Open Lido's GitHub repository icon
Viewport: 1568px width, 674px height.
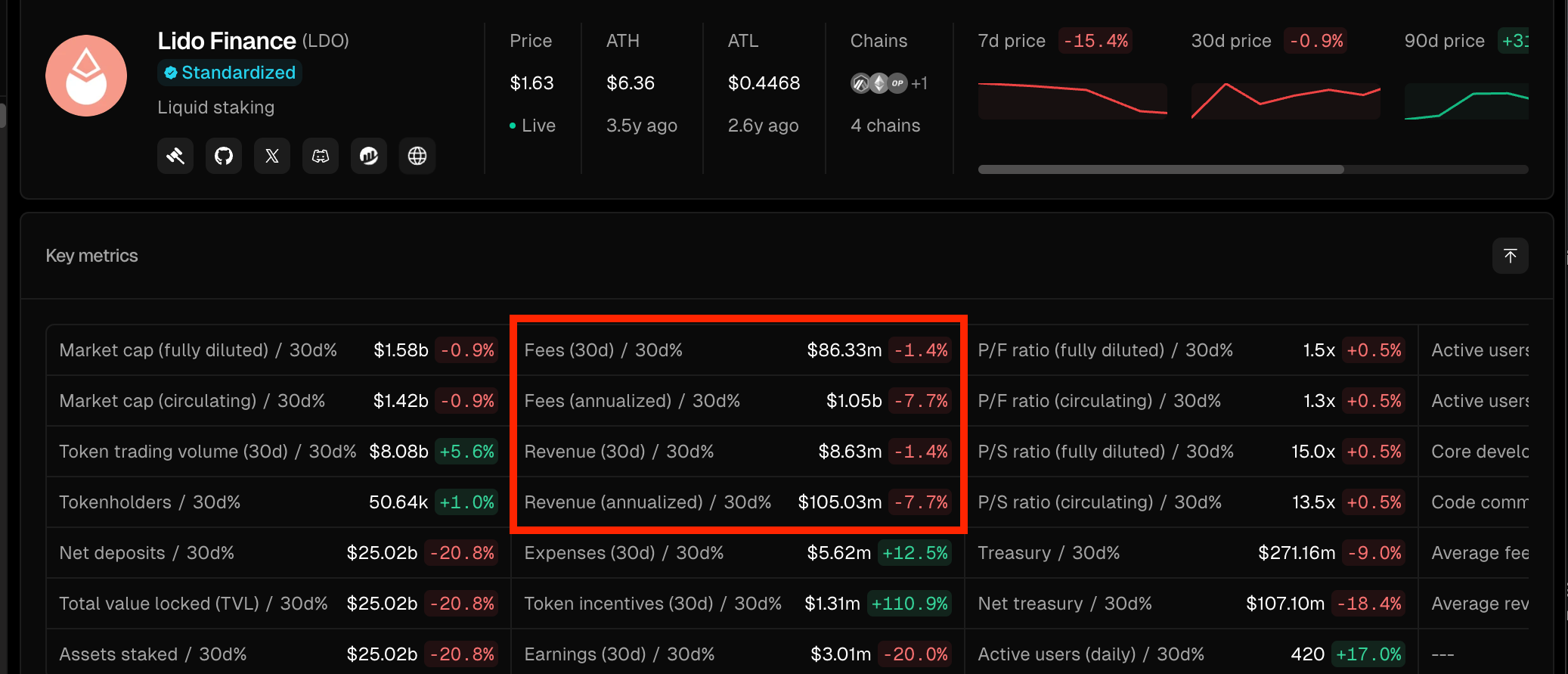click(x=224, y=156)
